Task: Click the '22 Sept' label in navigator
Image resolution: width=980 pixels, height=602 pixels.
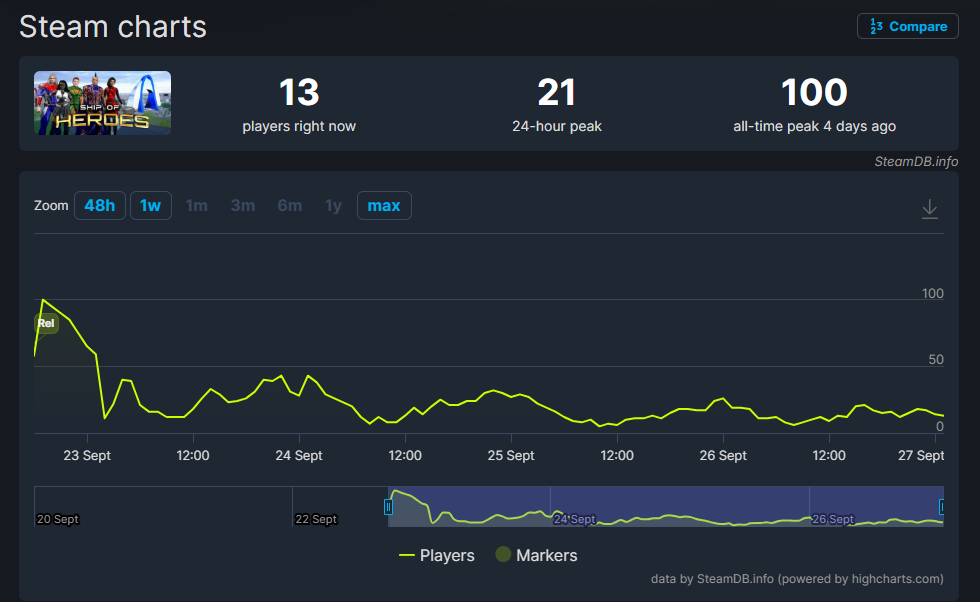Action: [x=316, y=519]
